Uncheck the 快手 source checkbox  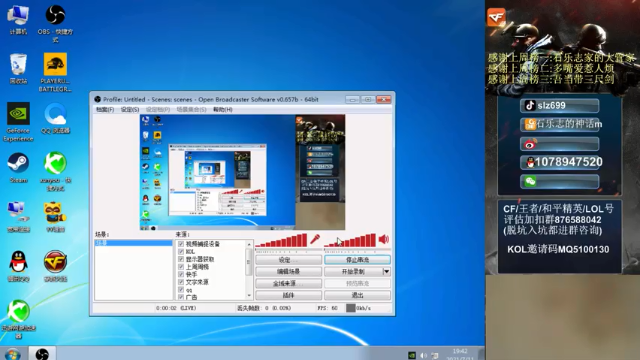point(181,275)
